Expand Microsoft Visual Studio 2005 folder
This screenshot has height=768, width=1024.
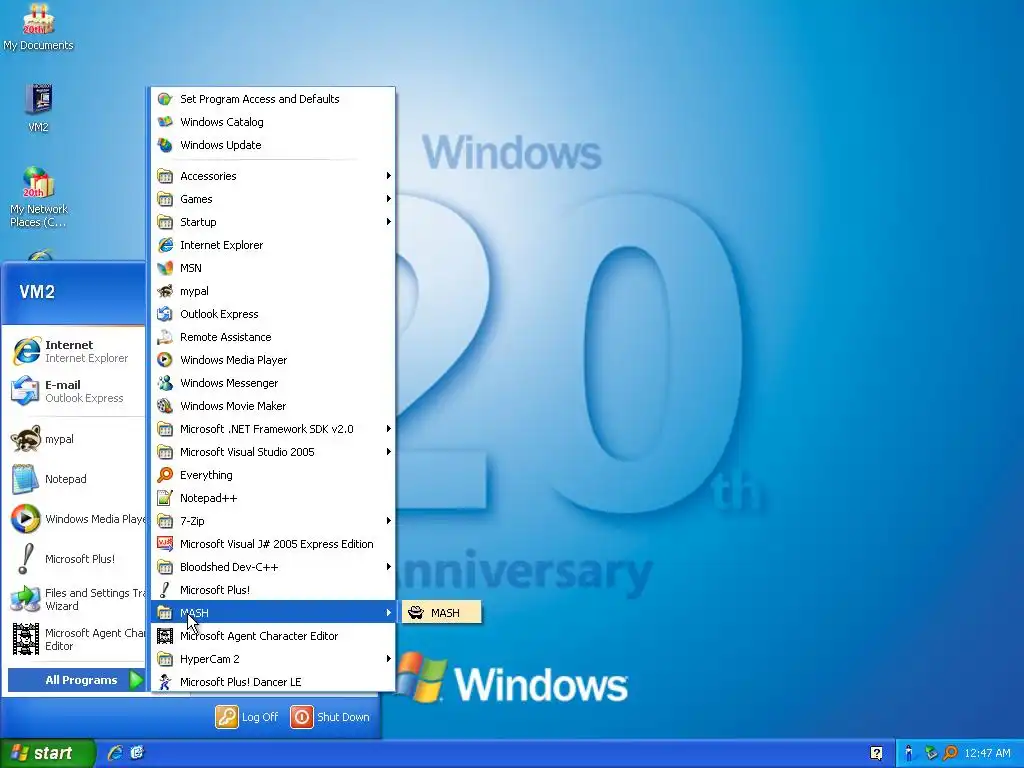coord(273,452)
